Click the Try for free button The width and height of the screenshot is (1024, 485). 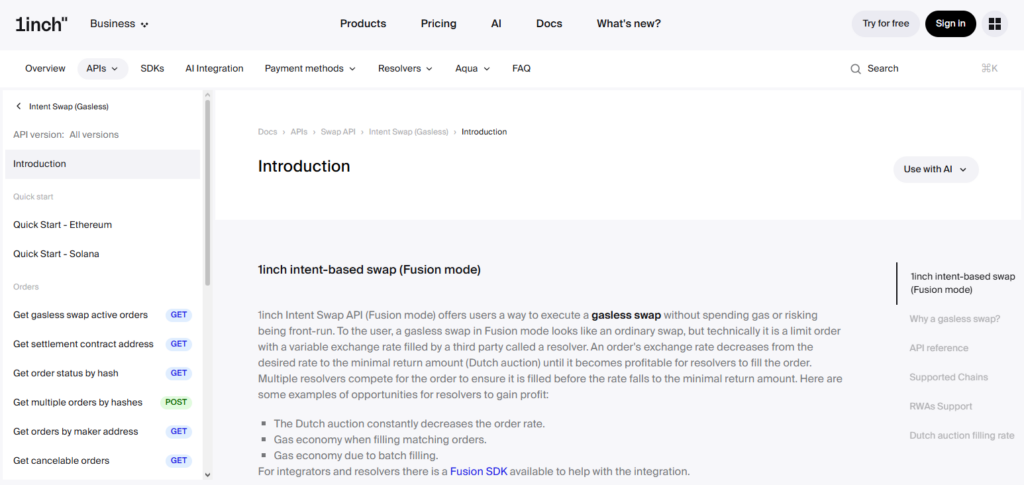[886, 23]
